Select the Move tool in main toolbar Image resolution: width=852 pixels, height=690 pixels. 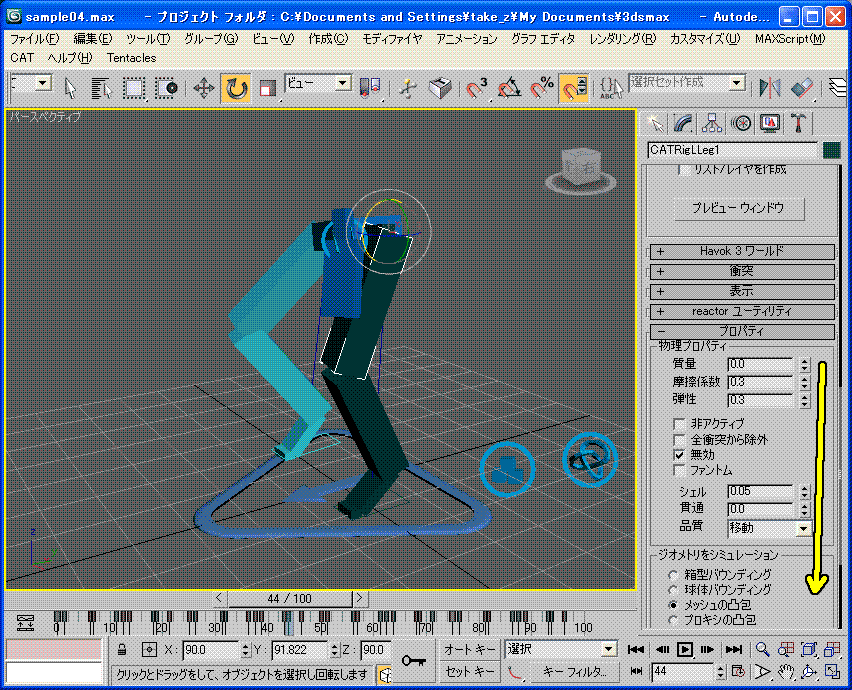pyautogui.click(x=203, y=88)
